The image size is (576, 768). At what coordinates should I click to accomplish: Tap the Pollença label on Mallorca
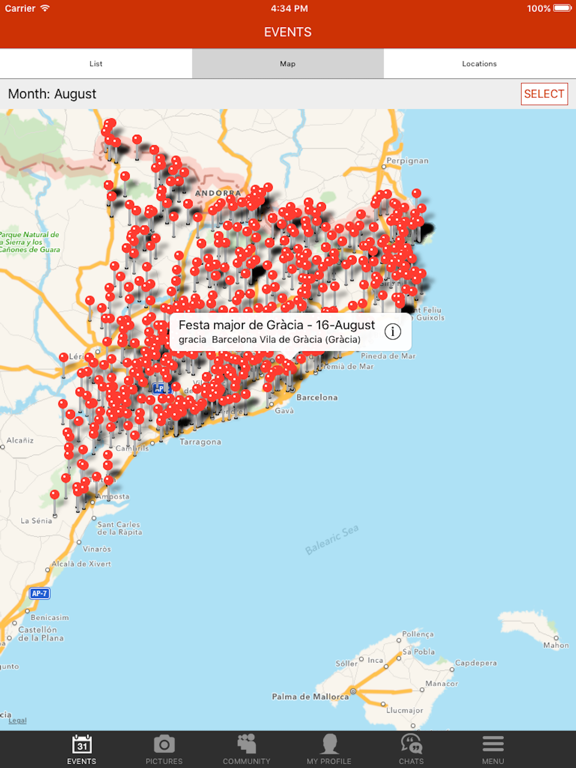coord(418,634)
